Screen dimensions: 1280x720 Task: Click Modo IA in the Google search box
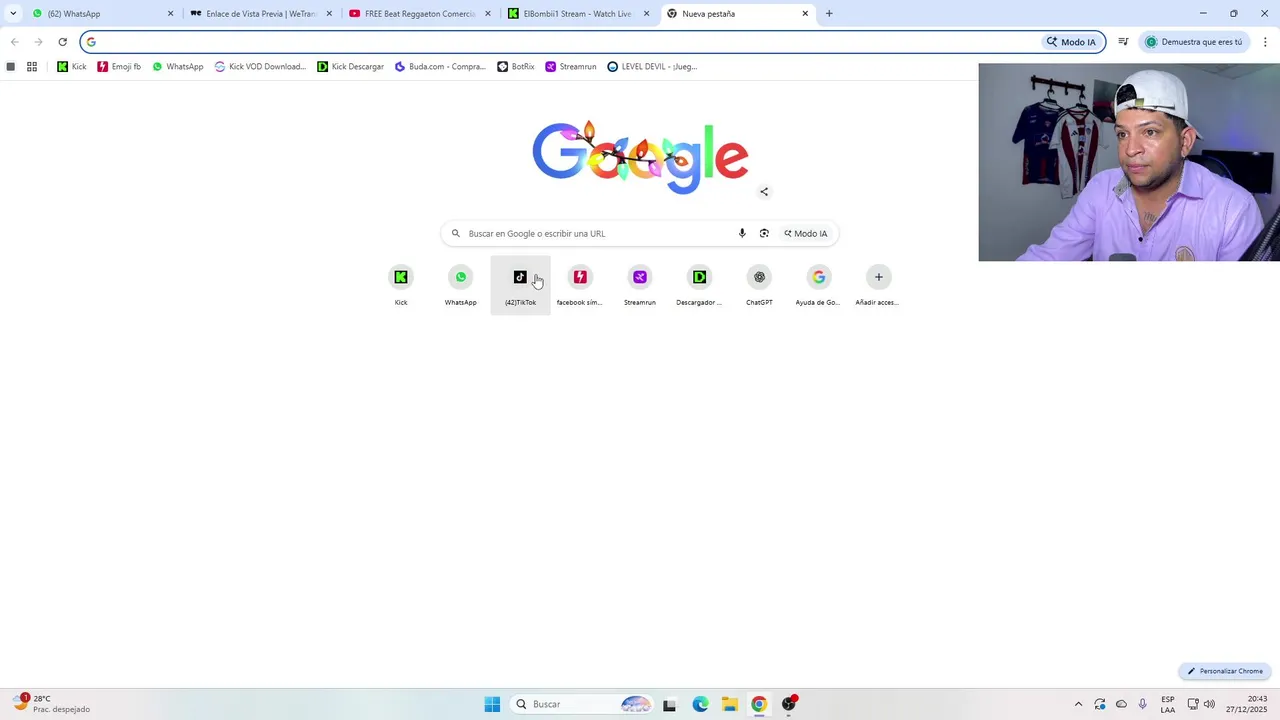pyautogui.click(x=806, y=233)
